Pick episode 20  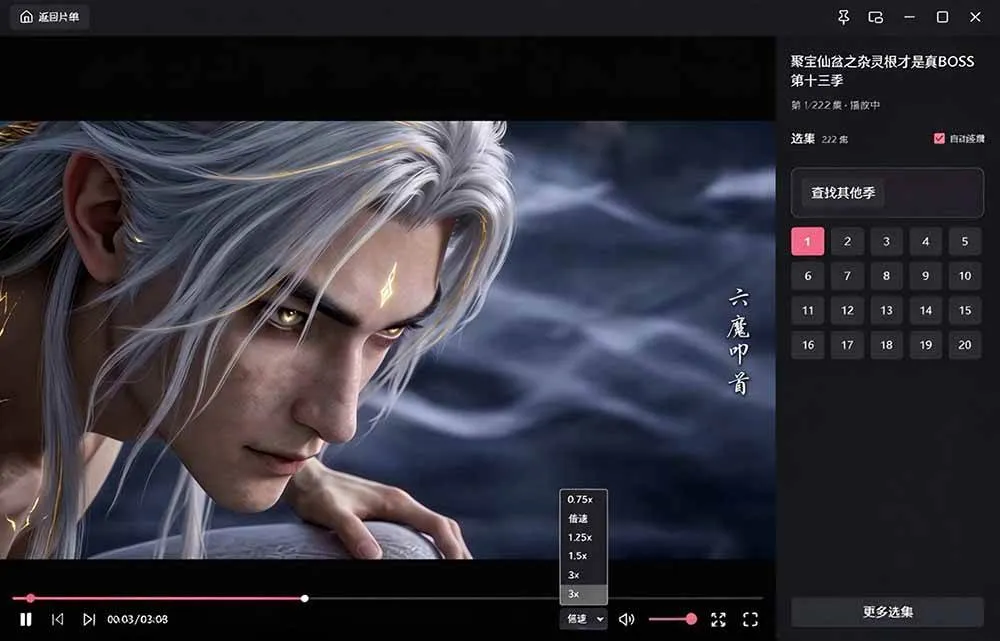coord(965,344)
